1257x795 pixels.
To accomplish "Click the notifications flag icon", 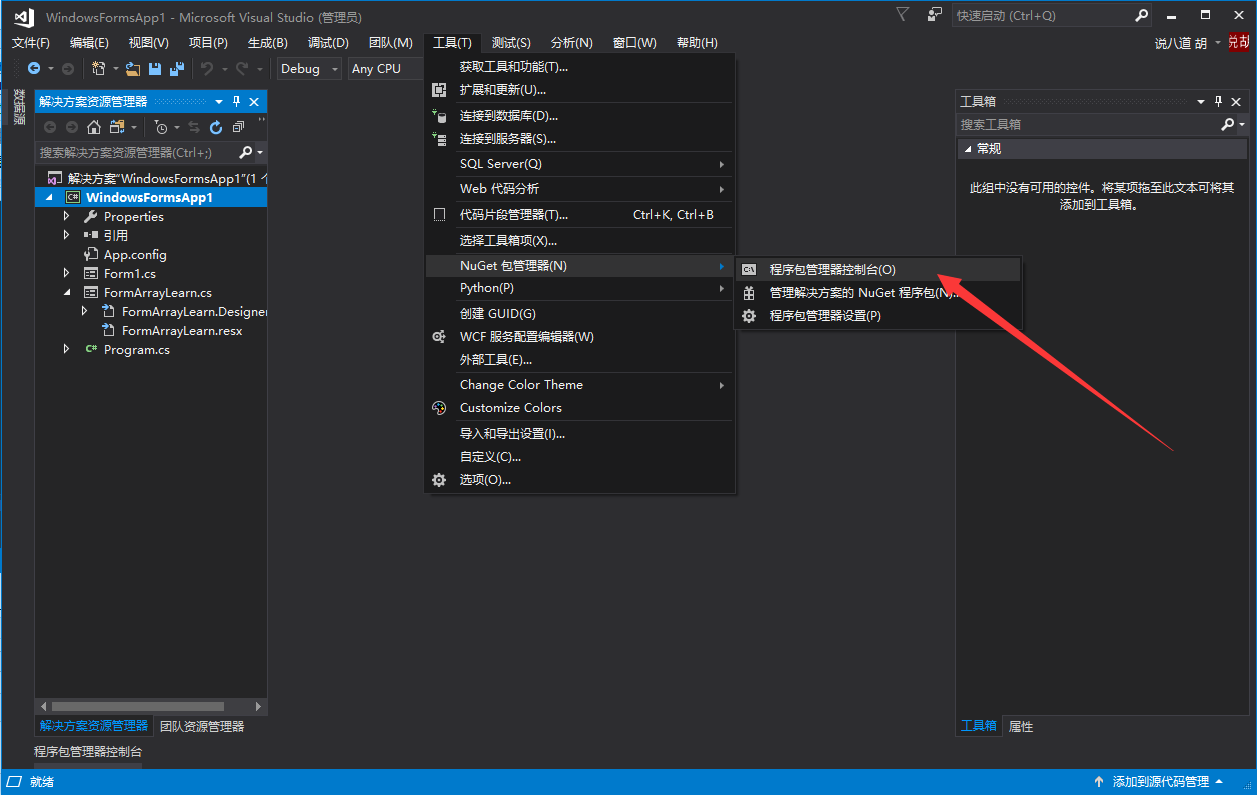I will [x=902, y=15].
